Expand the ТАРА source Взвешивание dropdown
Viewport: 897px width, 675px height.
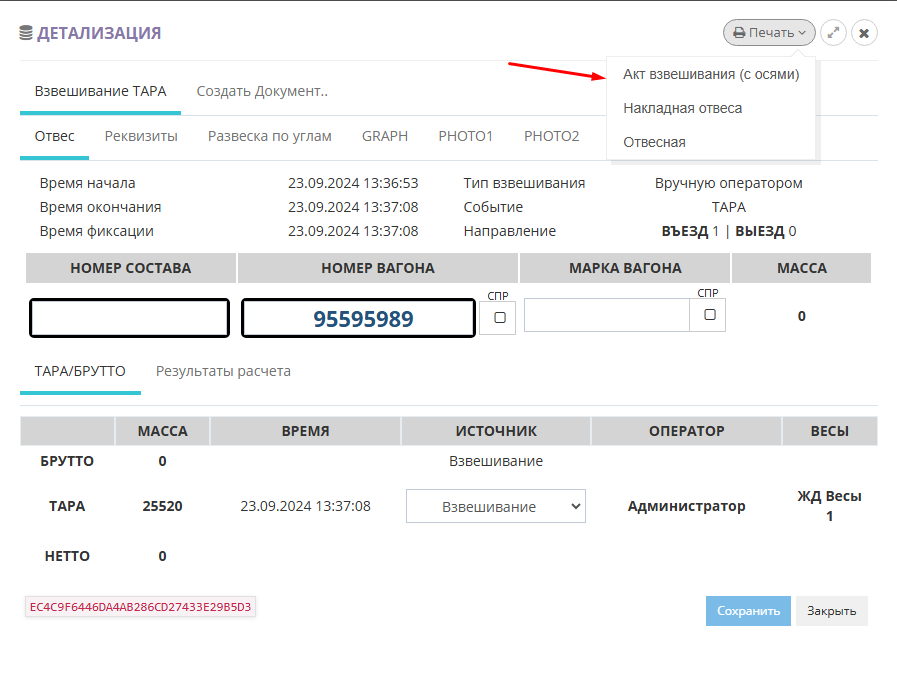[495, 506]
